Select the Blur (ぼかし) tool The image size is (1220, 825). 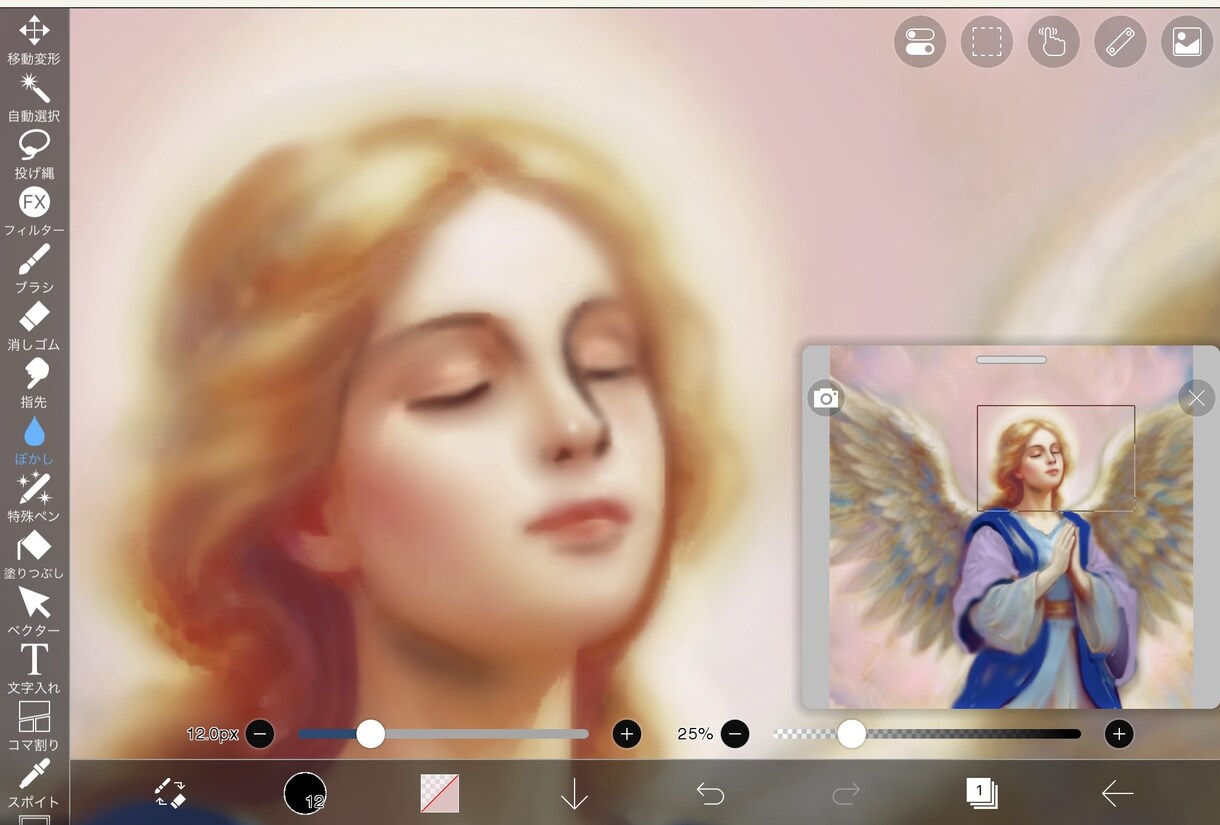[x=34, y=440]
